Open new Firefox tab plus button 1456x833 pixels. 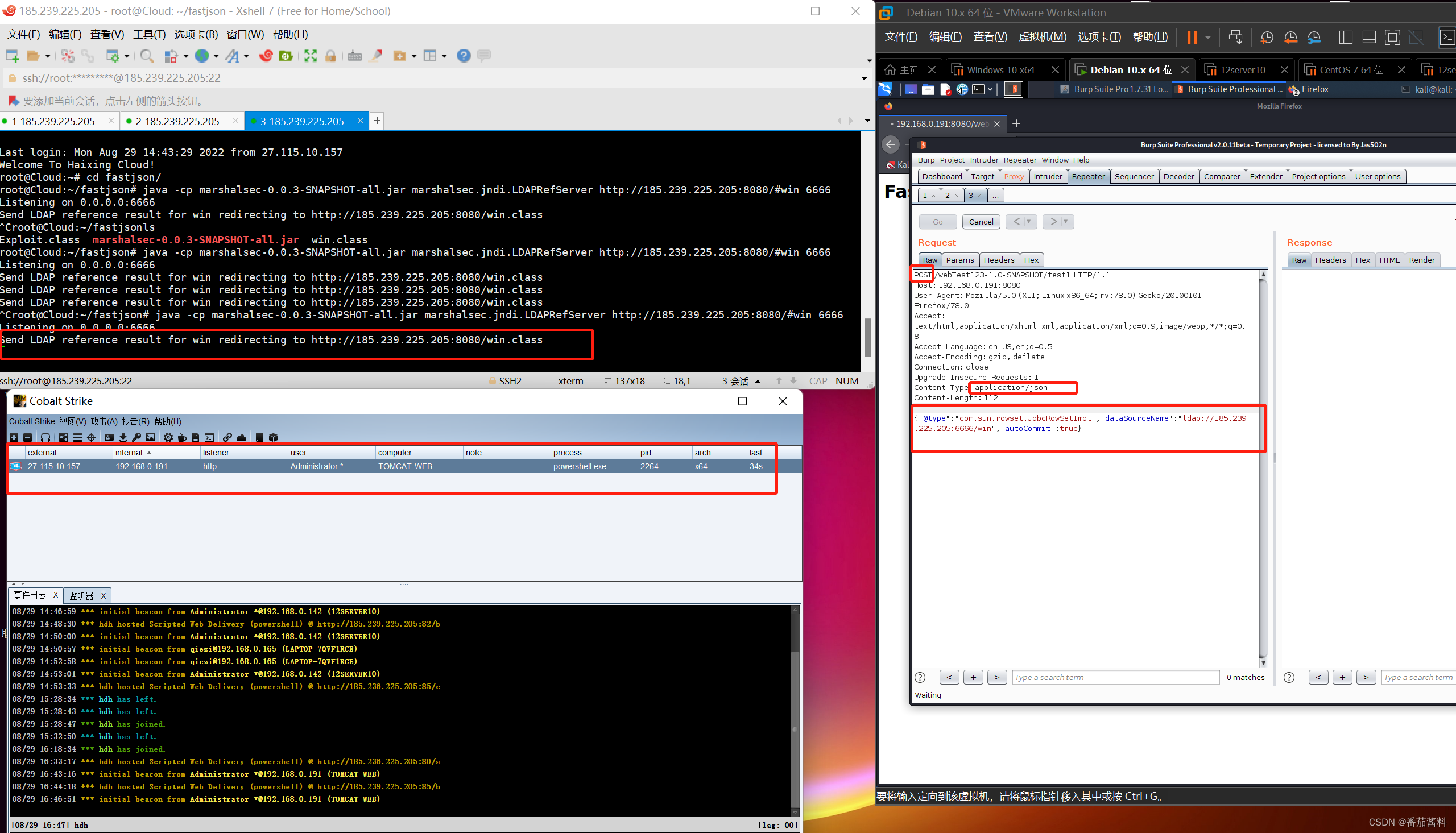[1016, 123]
